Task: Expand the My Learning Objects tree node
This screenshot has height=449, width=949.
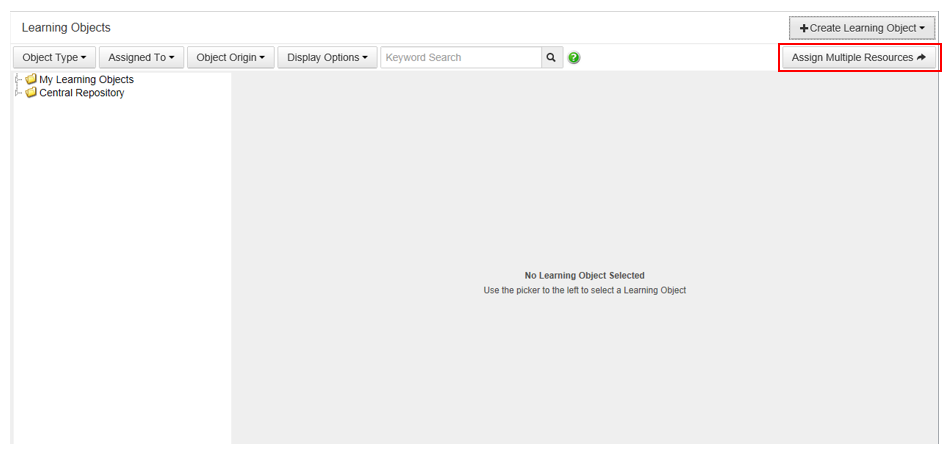Action: click(19, 79)
